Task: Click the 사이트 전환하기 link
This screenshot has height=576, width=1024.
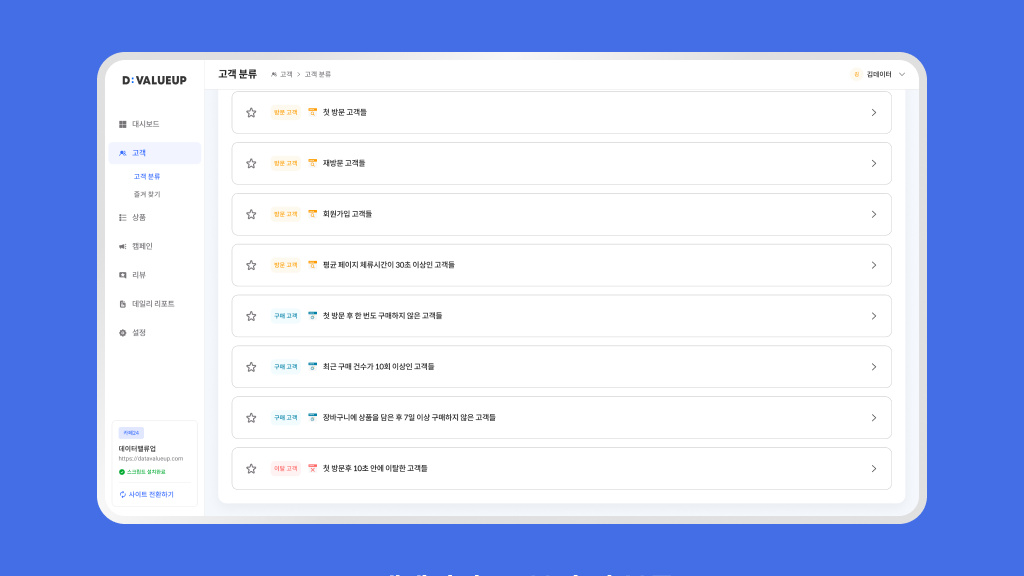Action: pos(151,494)
